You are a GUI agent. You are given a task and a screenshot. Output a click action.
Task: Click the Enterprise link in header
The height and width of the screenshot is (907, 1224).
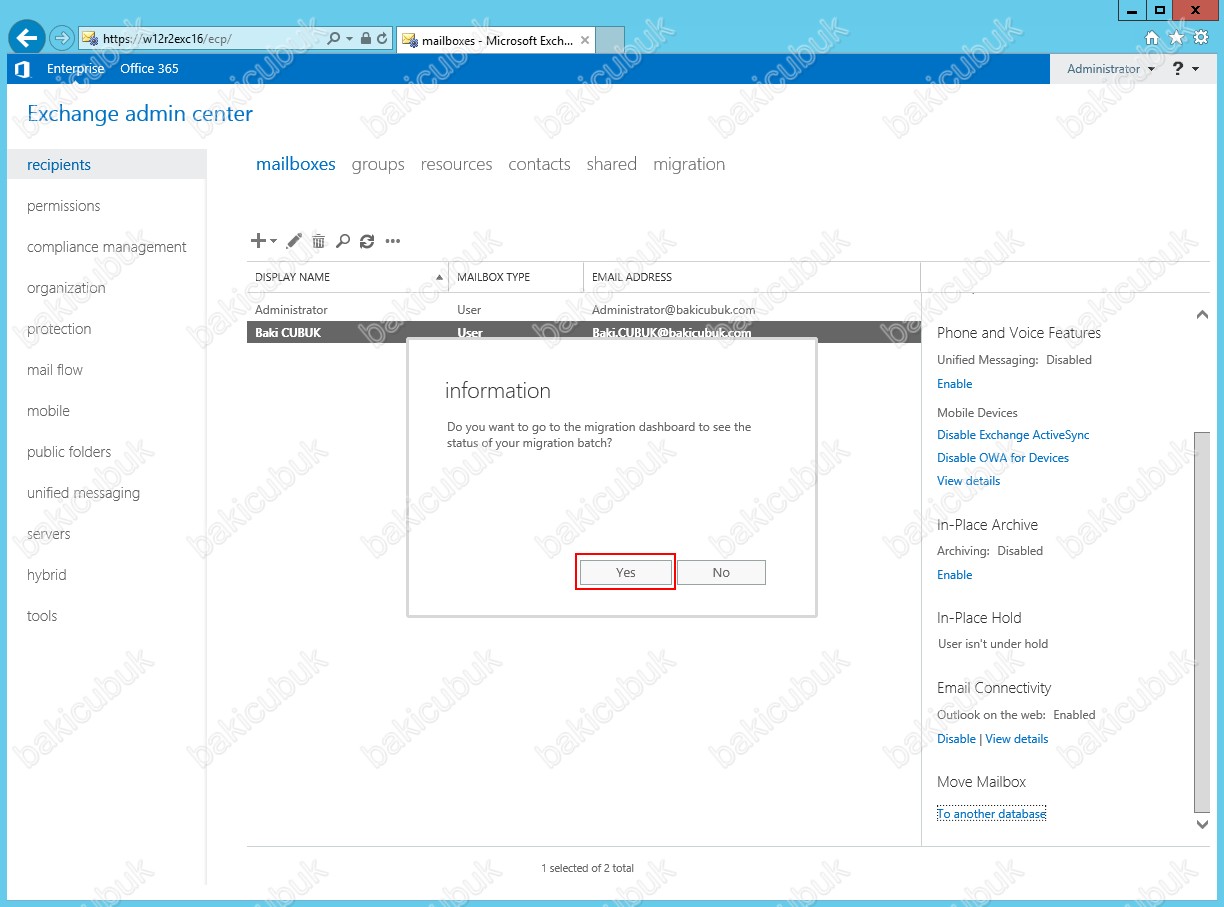[x=76, y=69]
